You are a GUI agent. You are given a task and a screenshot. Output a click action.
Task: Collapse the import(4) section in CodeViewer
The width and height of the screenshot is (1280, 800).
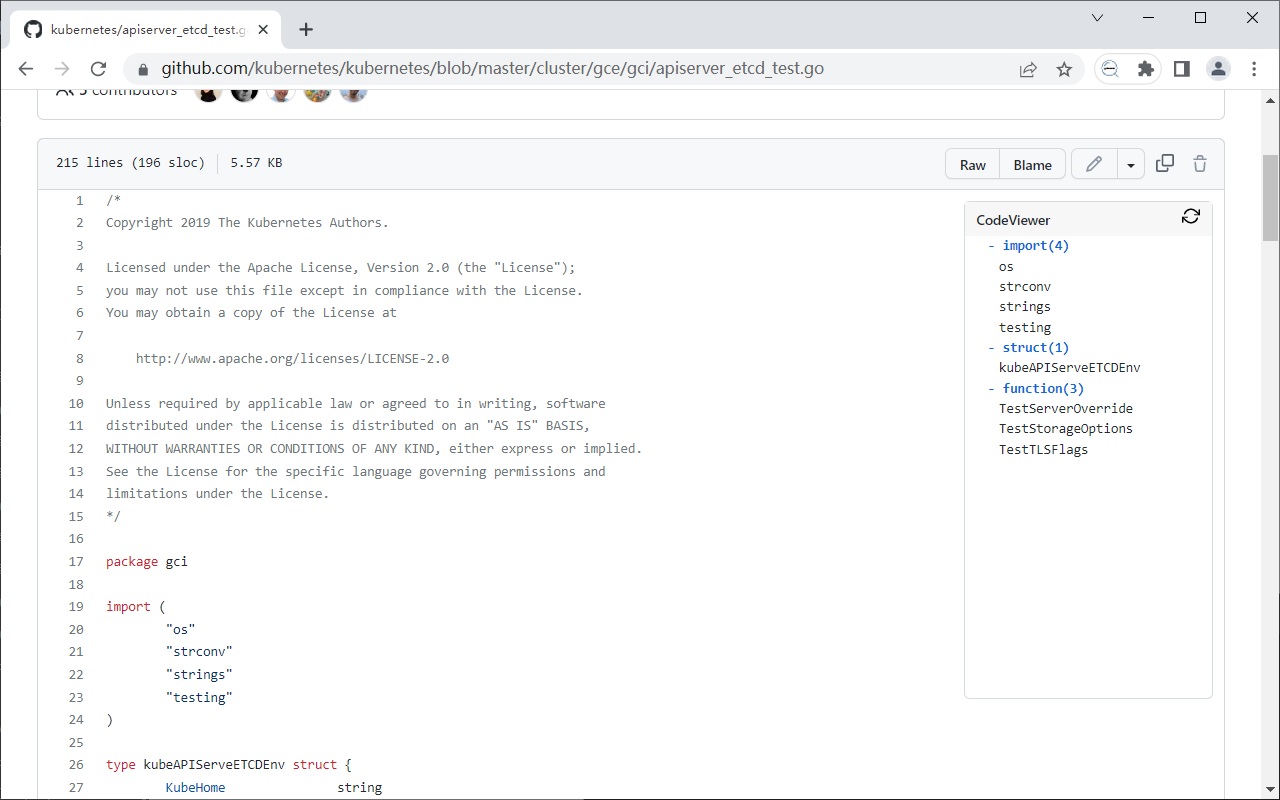[x=989, y=245]
